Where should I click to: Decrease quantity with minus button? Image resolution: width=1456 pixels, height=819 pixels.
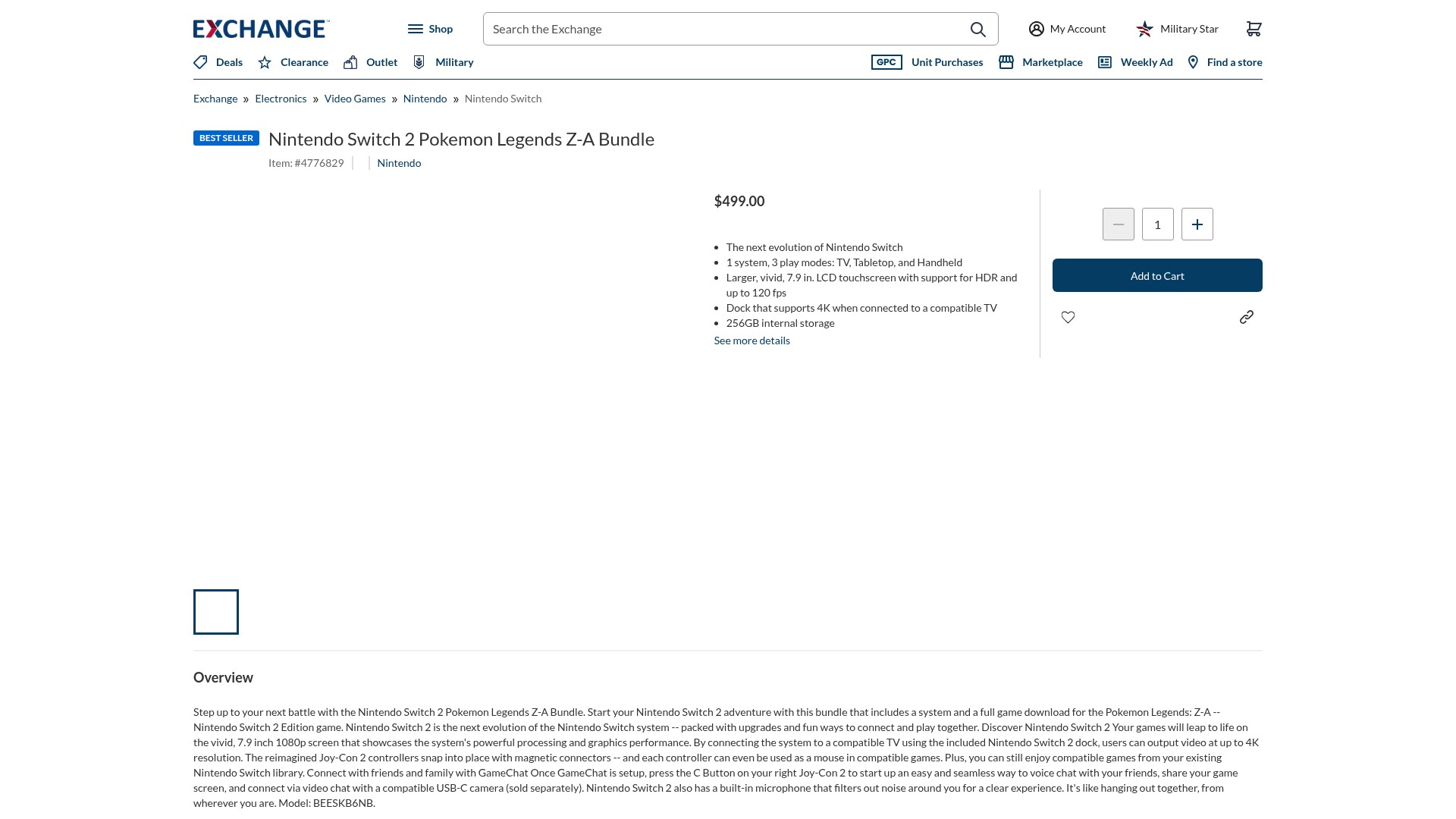pos(1118,224)
